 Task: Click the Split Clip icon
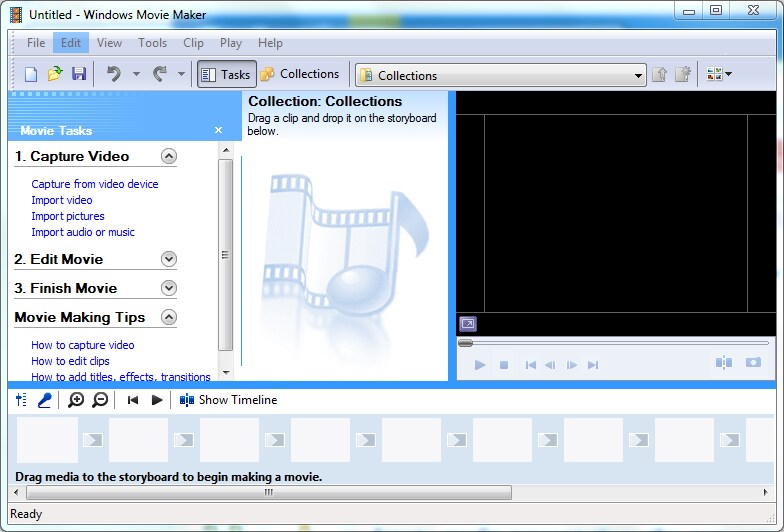(x=724, y=362)
